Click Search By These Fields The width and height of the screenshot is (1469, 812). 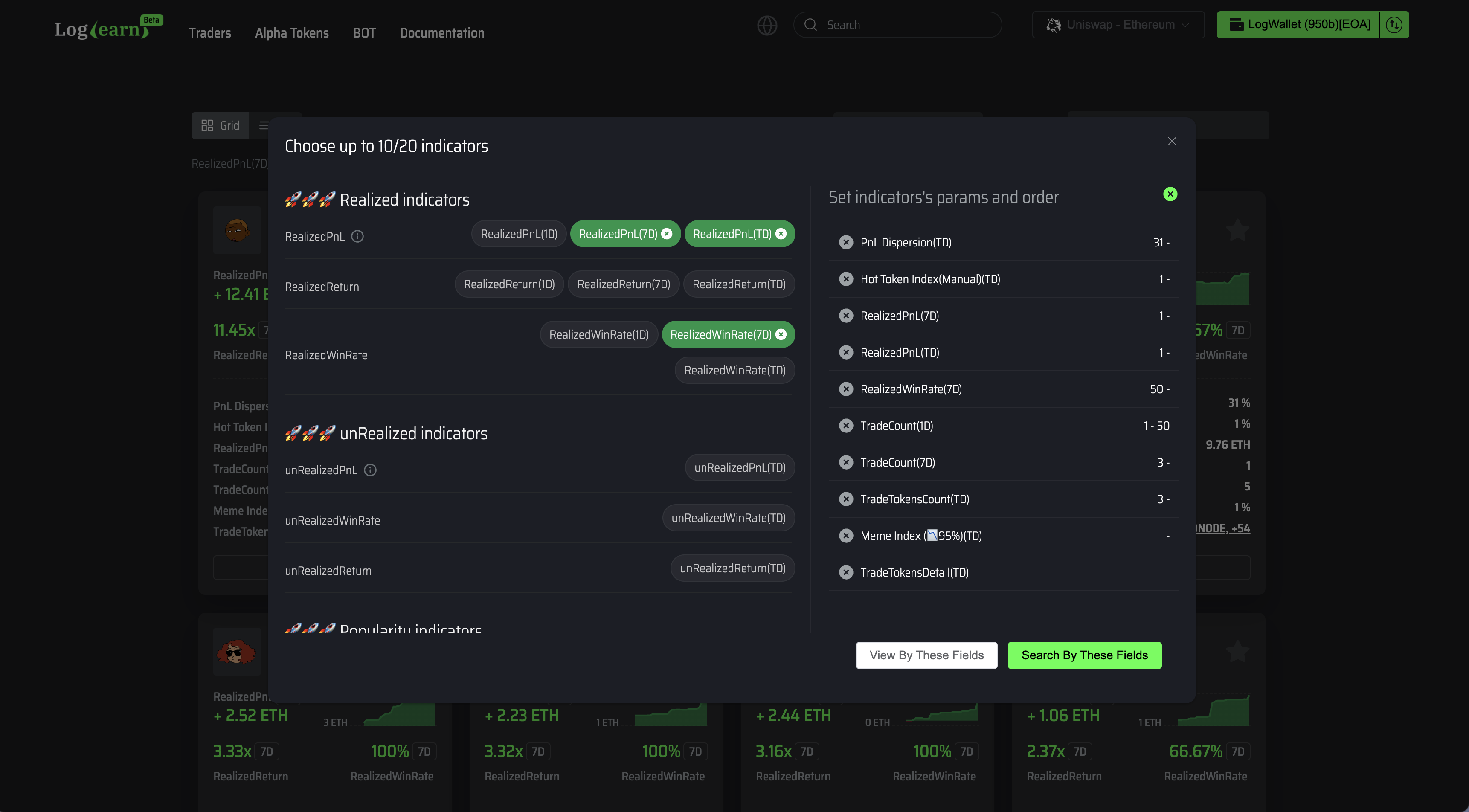point(1085,655)
